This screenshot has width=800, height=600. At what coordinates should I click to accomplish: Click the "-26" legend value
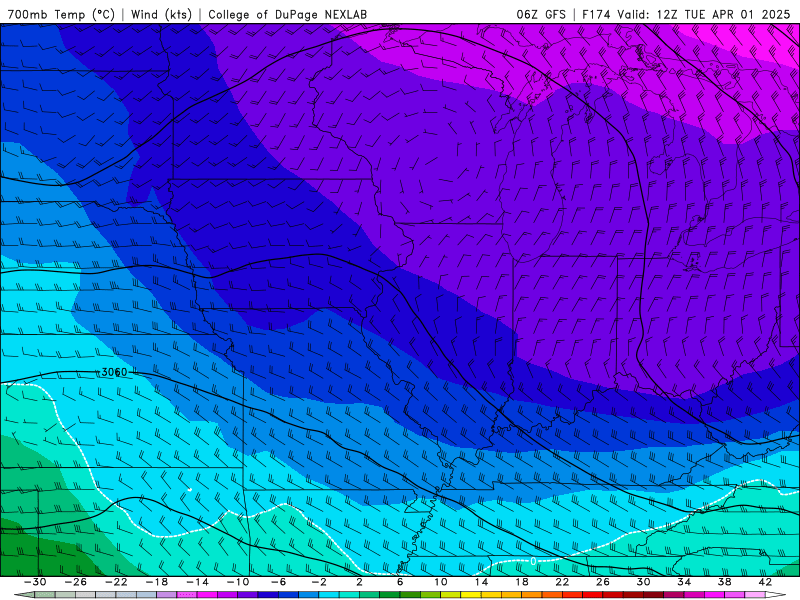pos(76,582)
